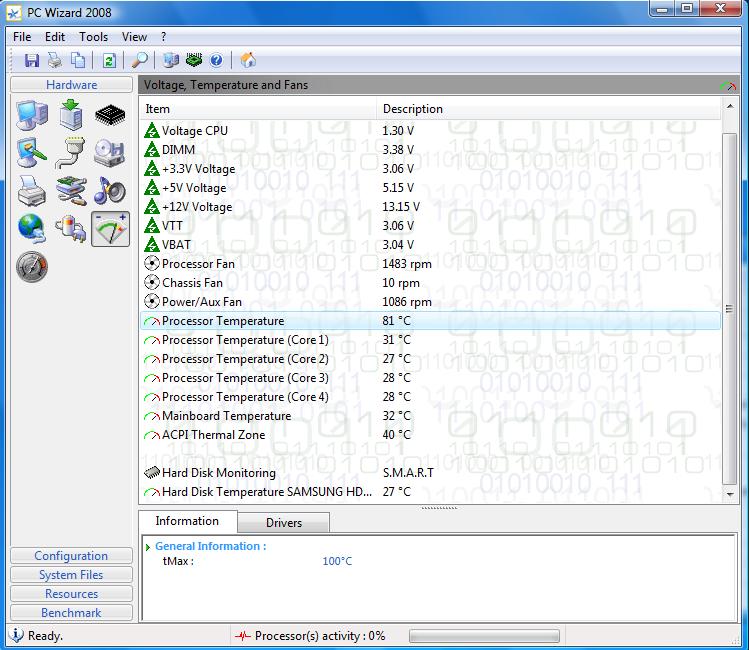
Task: Open Drives disk icon
Action: tap(109, 153)
